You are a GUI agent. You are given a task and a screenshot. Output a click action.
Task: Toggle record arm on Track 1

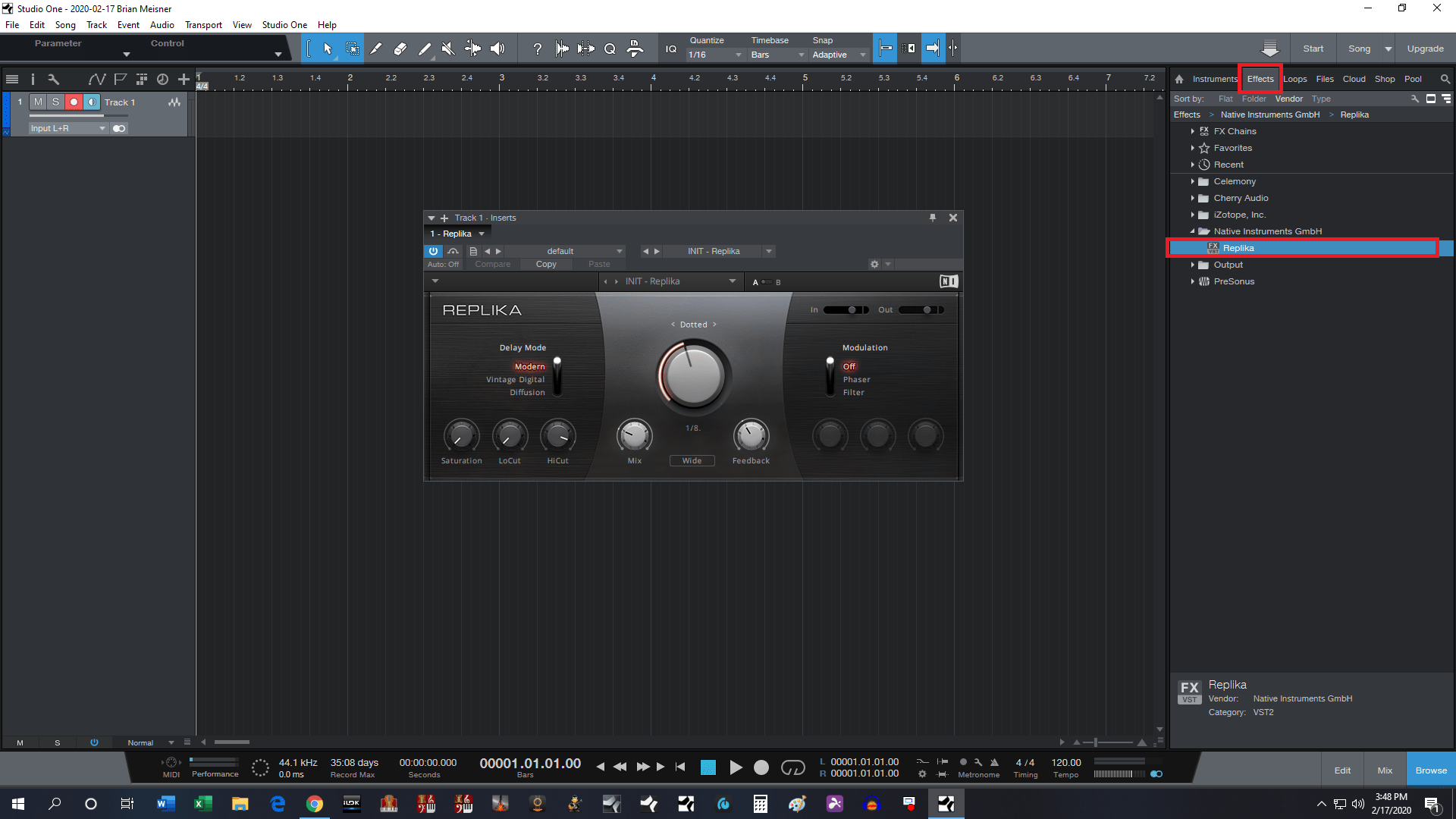point(74,101)
